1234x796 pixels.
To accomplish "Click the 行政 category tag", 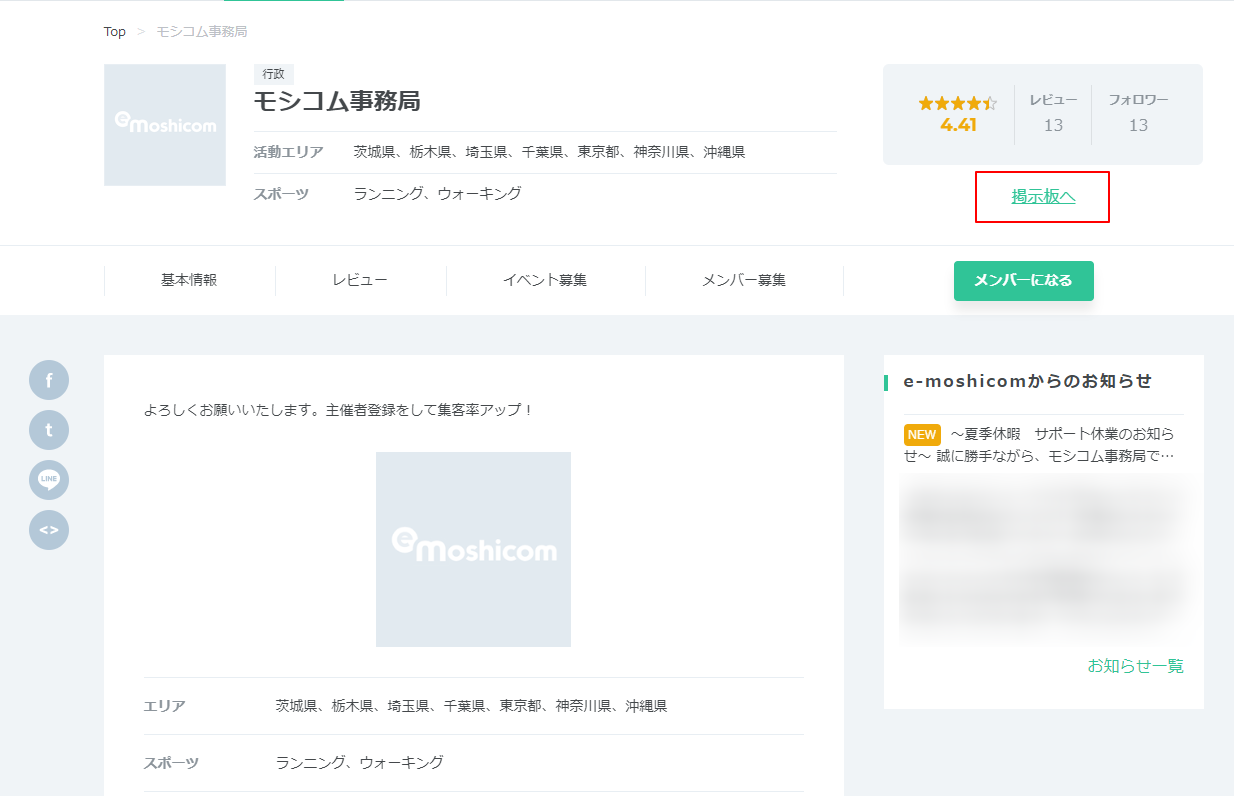I will click(274, 74).
